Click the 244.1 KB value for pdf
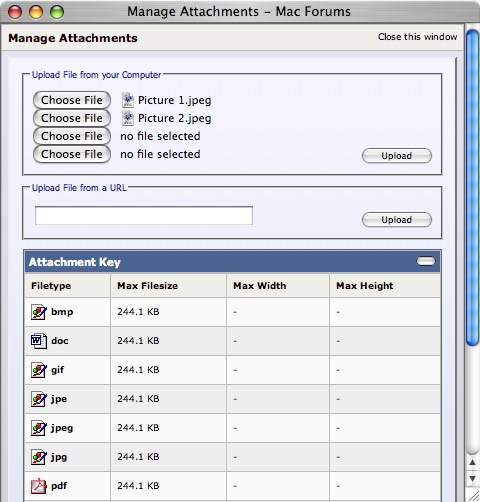This screenshot has height=502, width=480. click(x=138, y=486)
